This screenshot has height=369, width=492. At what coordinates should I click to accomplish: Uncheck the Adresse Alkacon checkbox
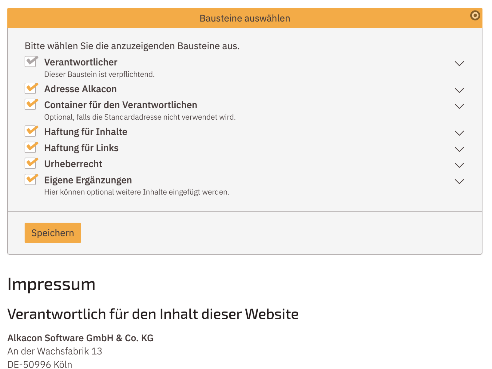[31, 88]
